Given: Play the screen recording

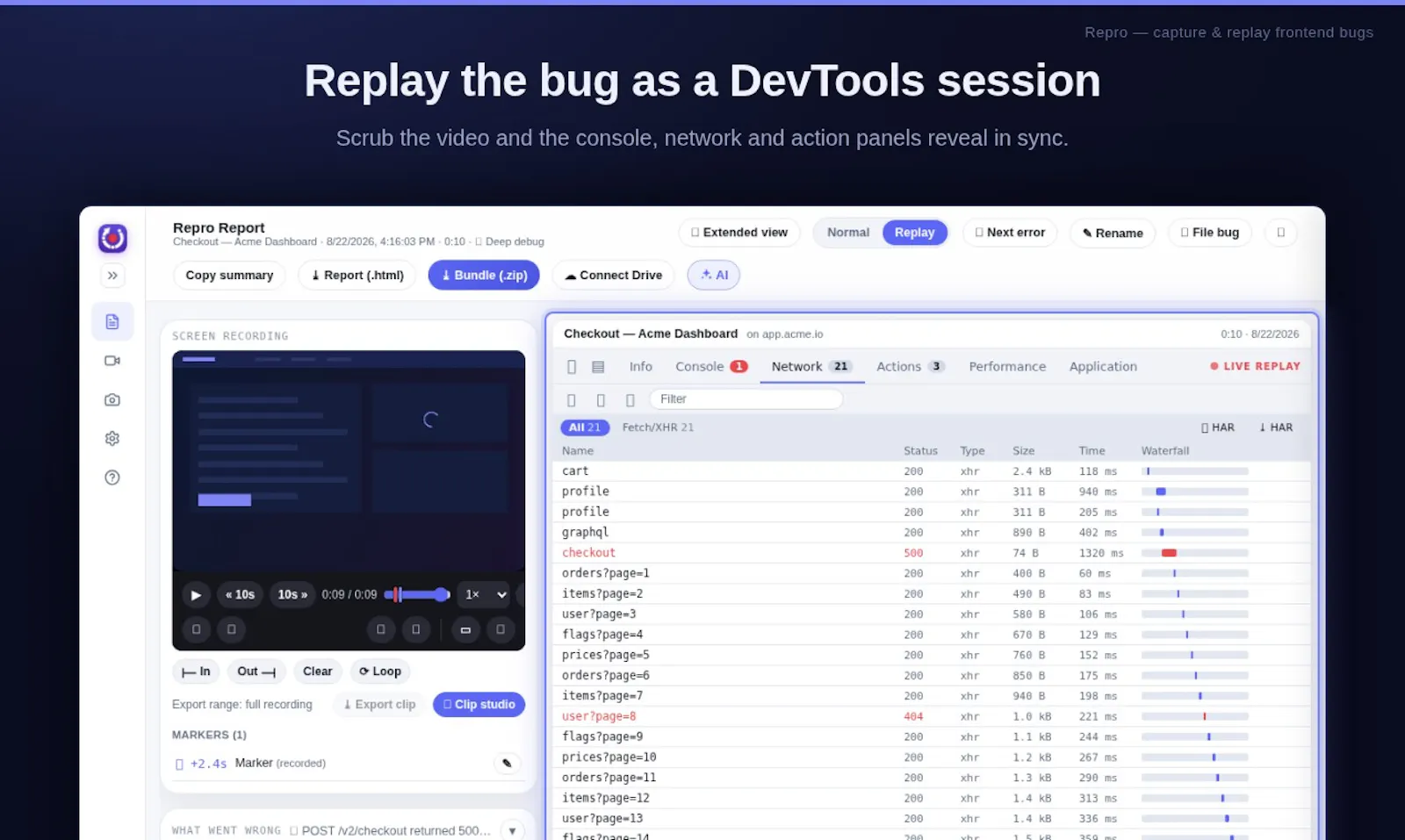Looking at the screenshot, I should pyautogui.click(x=196, y=594).
